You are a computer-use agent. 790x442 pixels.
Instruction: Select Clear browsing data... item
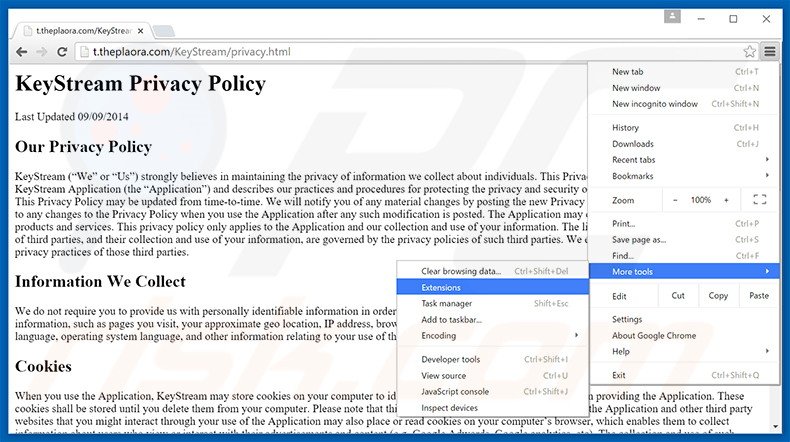(x=493, y=271)
